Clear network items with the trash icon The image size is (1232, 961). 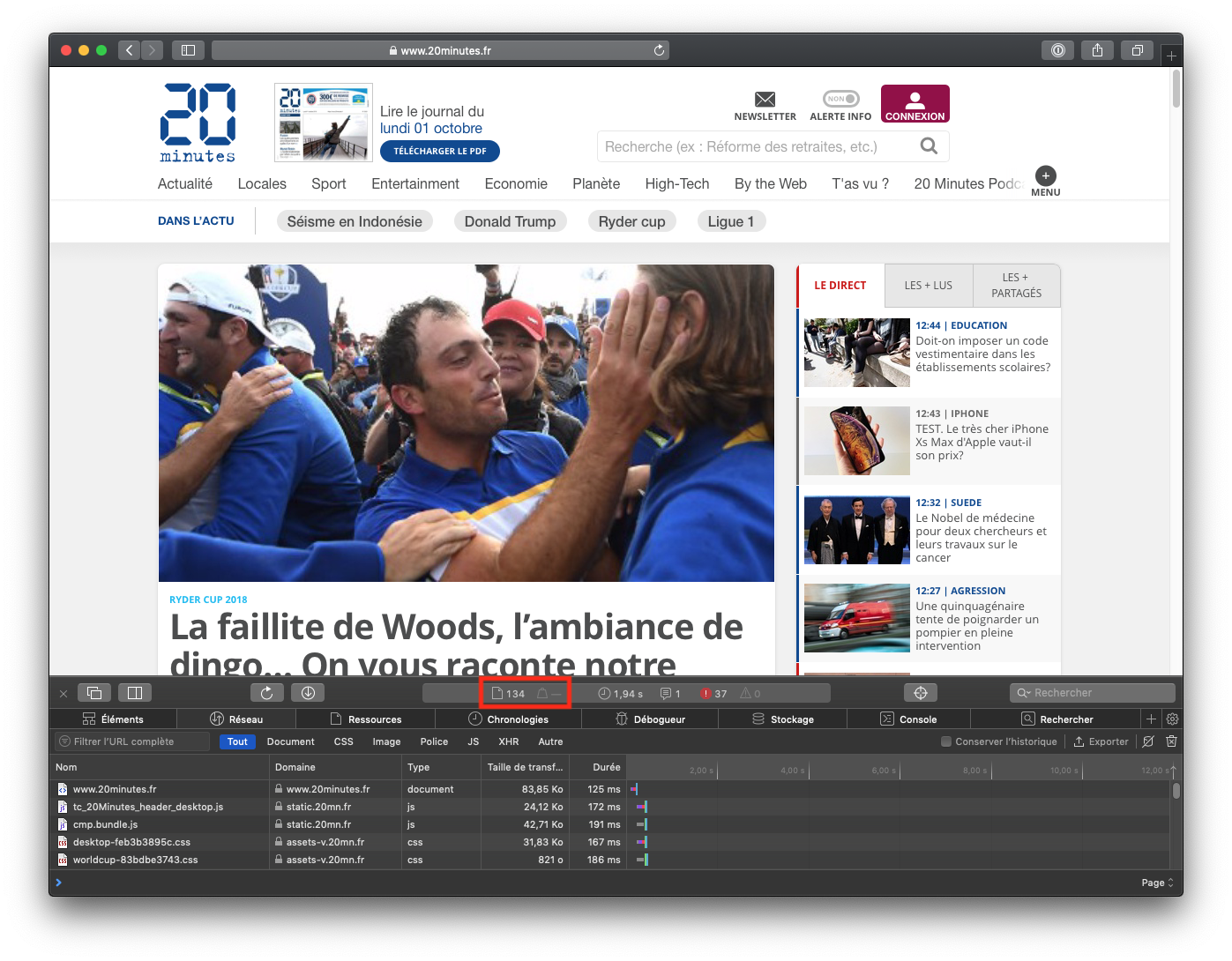click(1171, 741)
